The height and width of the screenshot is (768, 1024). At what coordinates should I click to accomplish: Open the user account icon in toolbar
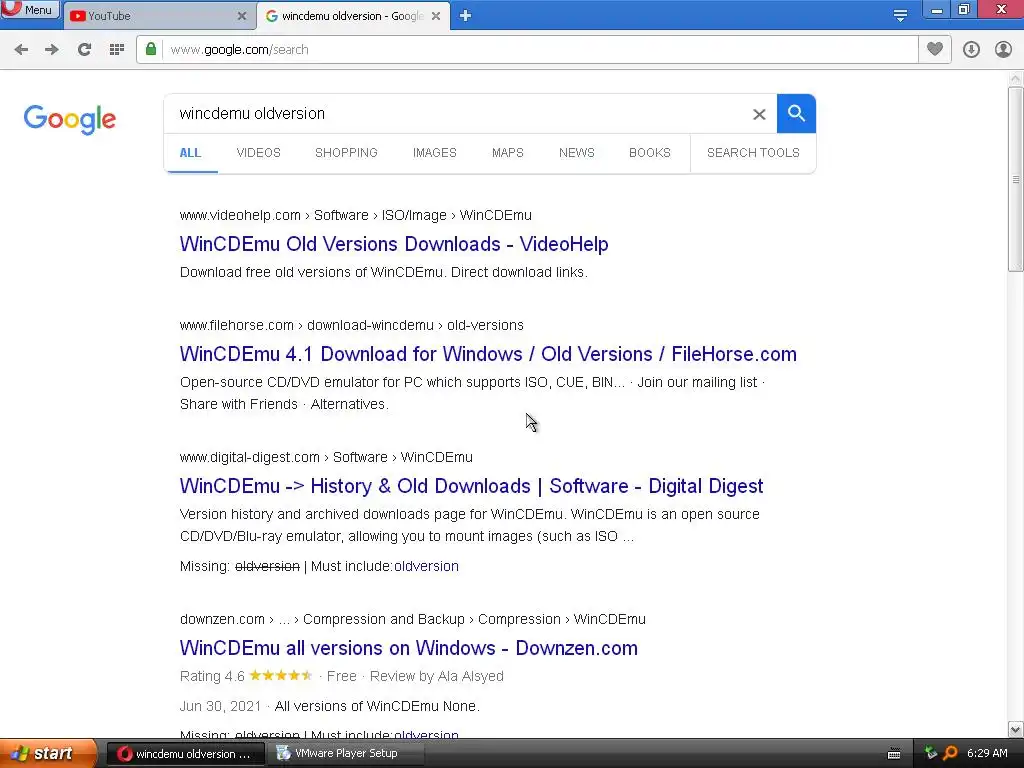coord(1003,50)
